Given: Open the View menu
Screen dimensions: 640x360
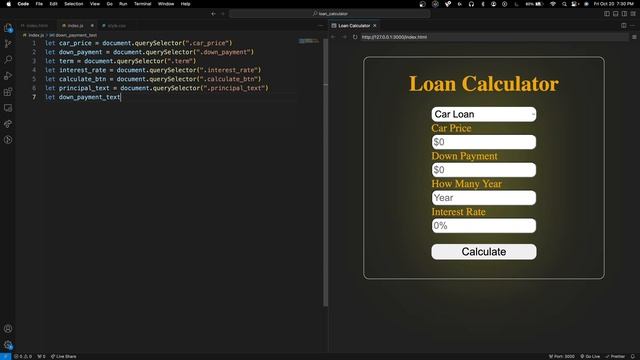Looking at the screenshot, I should pos(95,4).
